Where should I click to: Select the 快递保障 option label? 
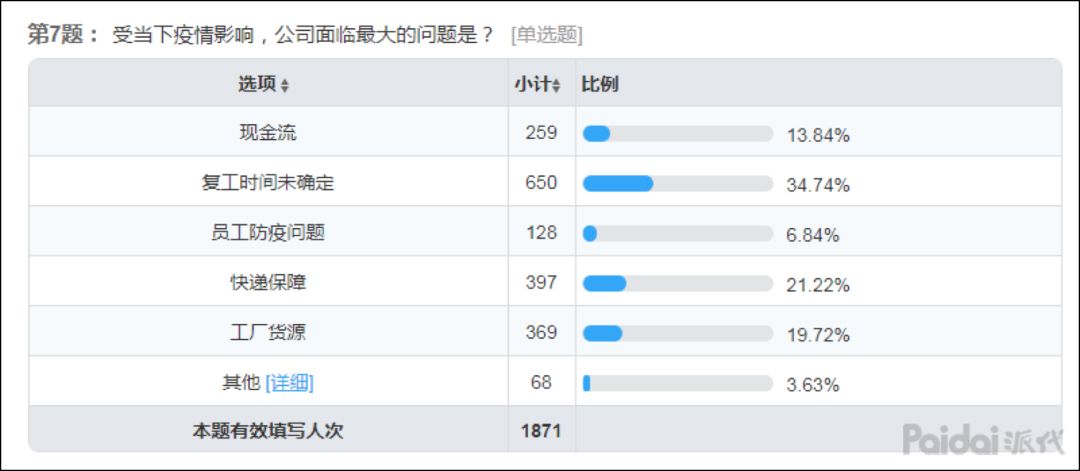point(268,283)
